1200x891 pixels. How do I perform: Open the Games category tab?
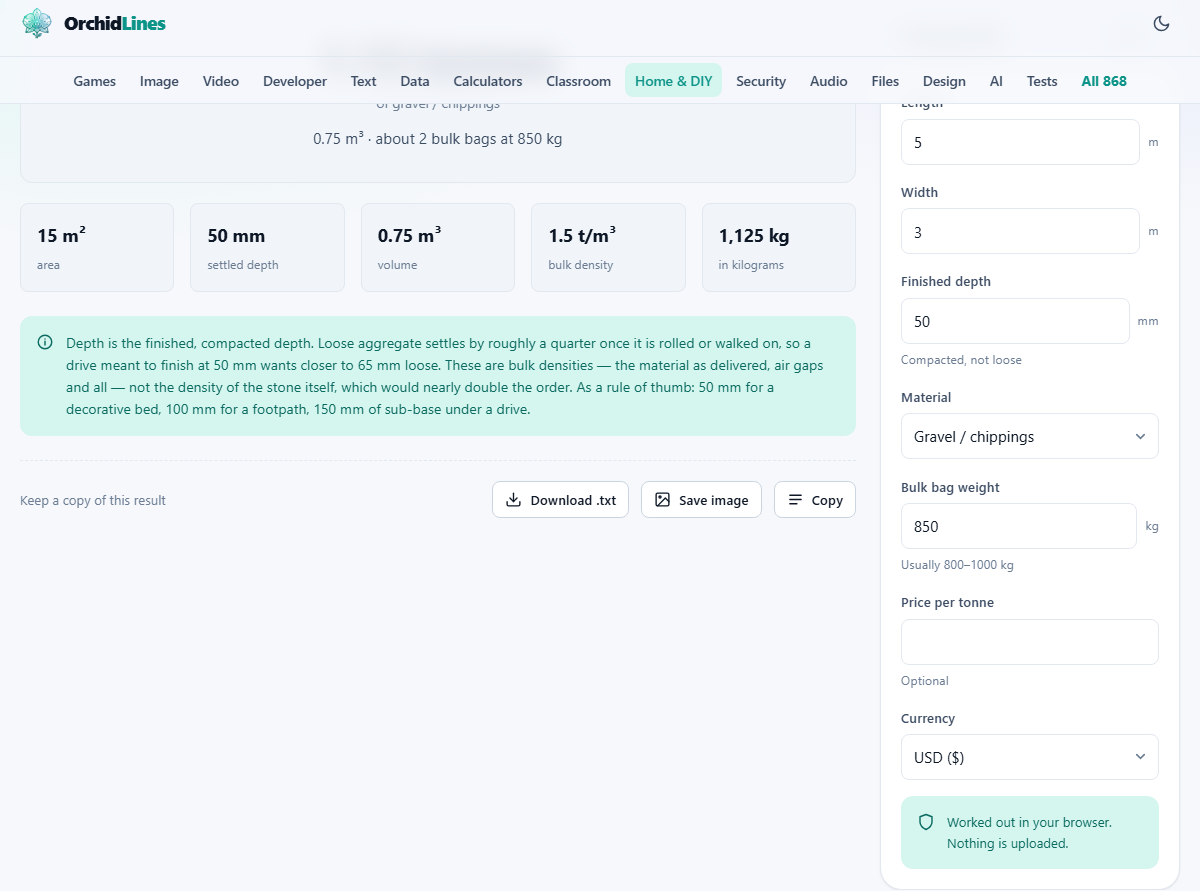tap(95, 81)
